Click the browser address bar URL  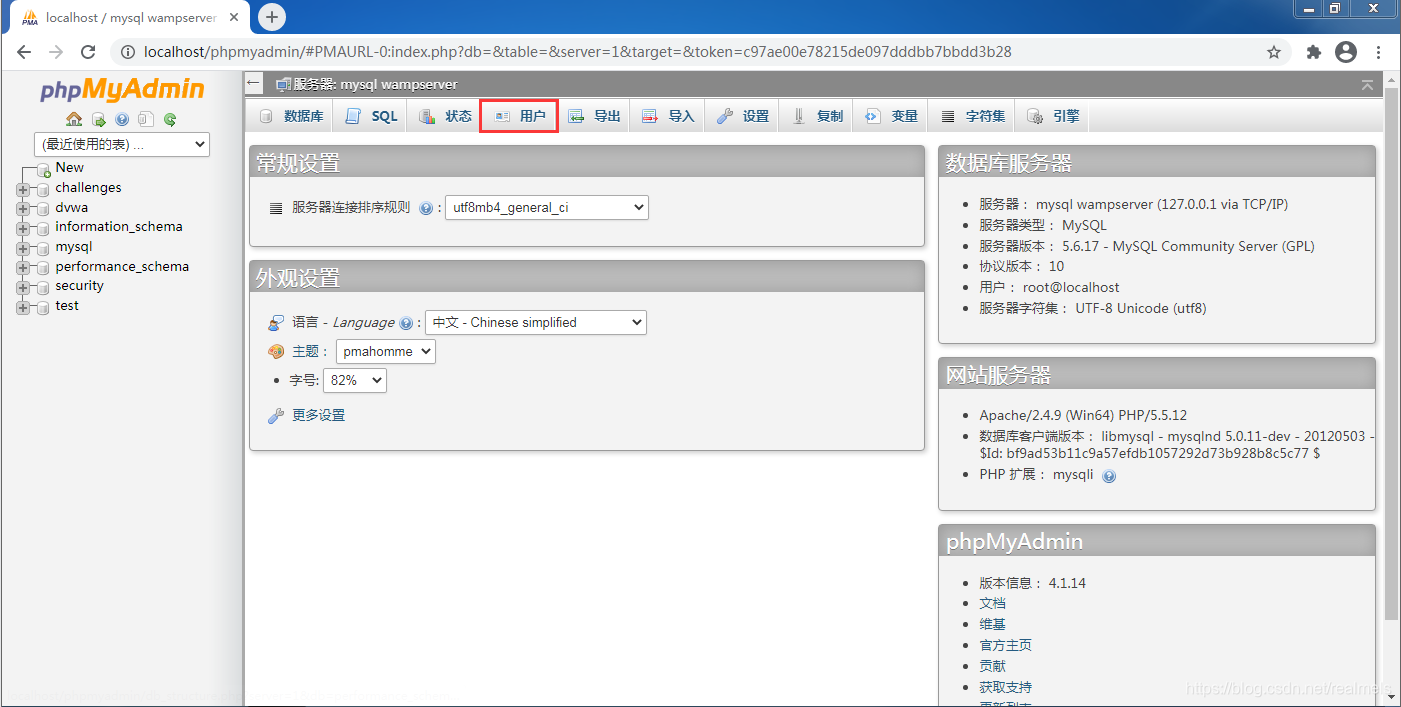(578, 52)
